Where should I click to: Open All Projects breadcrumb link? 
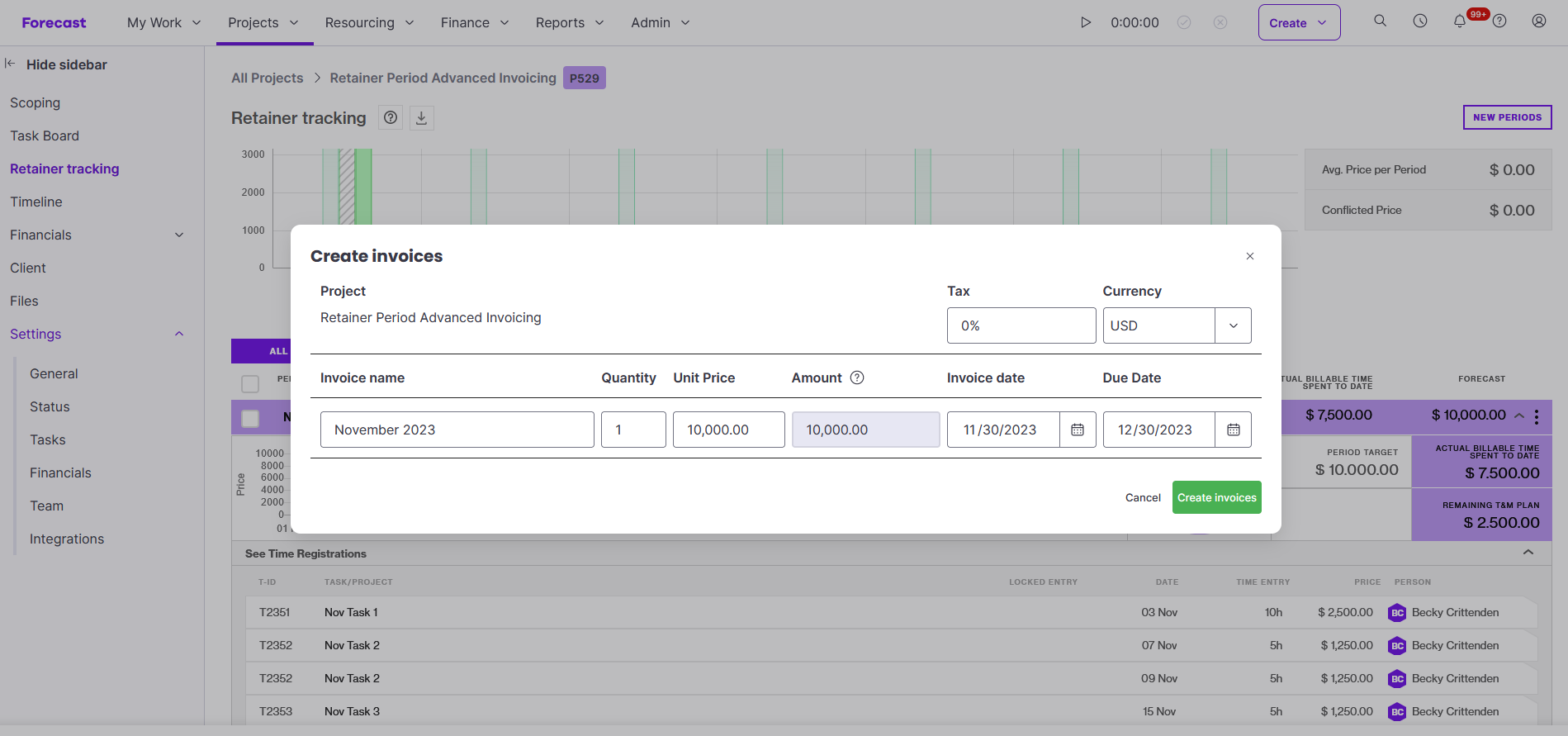point(268,78)
